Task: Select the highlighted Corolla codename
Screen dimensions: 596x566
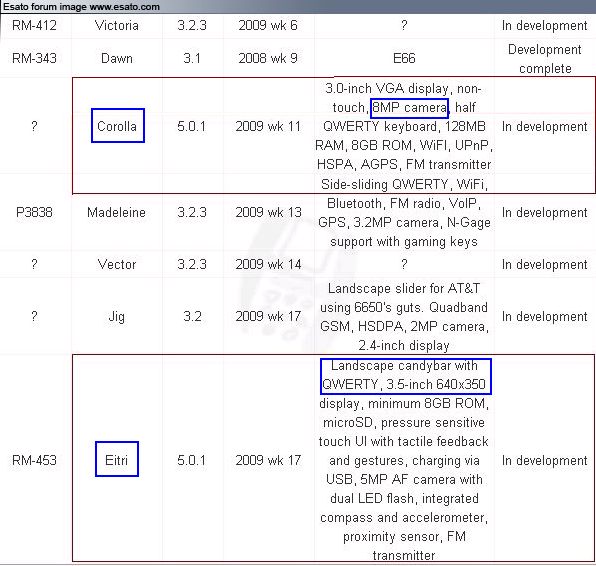Action: tap(118, 125)
